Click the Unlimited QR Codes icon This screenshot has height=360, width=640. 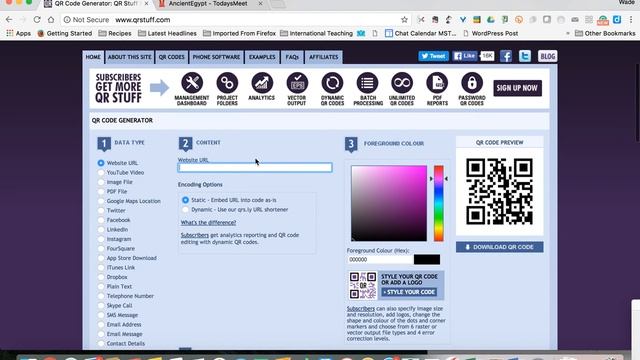402,83
